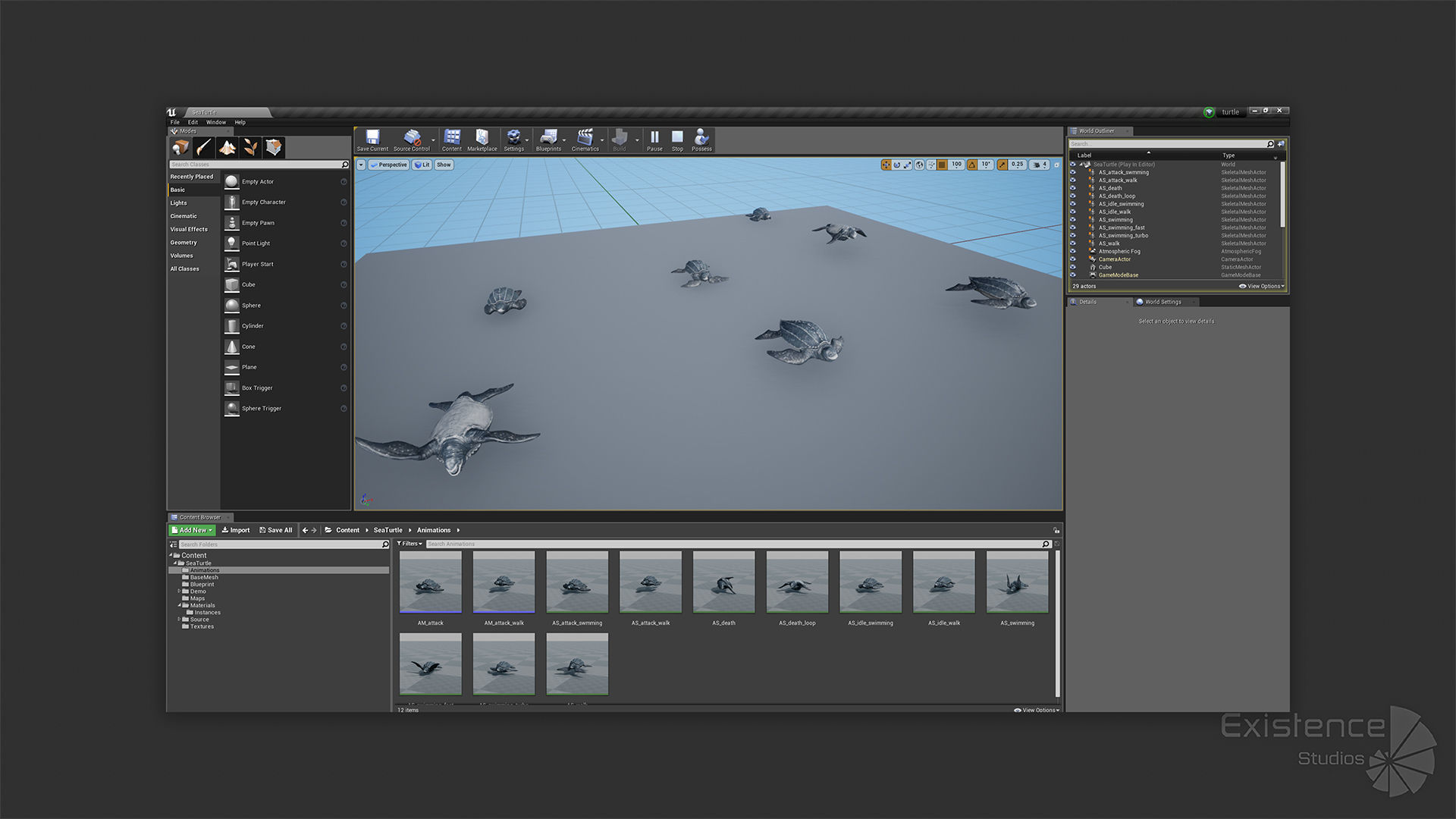Switch to the World Settings tab
The width and height of the screenshot is (1456, 819).
click(x=1162, y=302)
